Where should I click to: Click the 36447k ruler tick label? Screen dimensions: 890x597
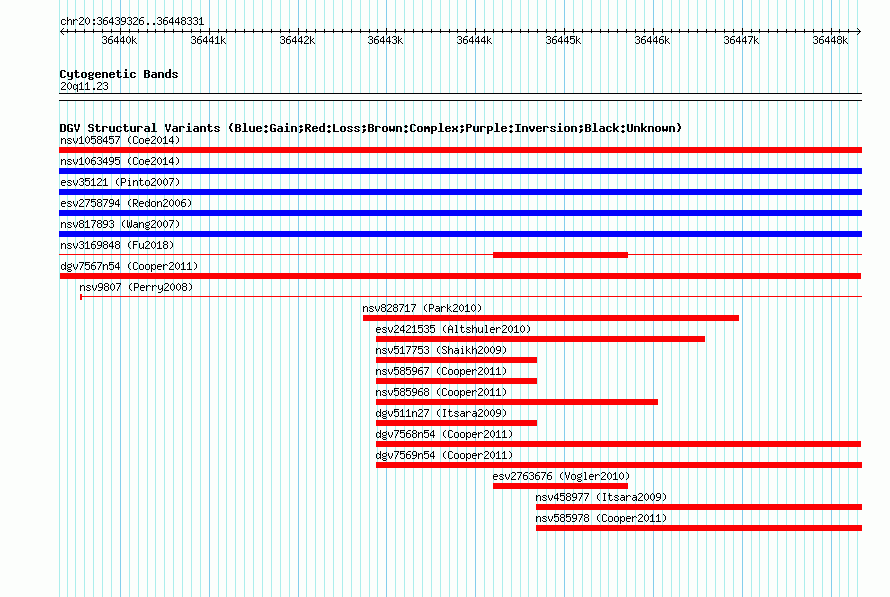pos(741,40)
